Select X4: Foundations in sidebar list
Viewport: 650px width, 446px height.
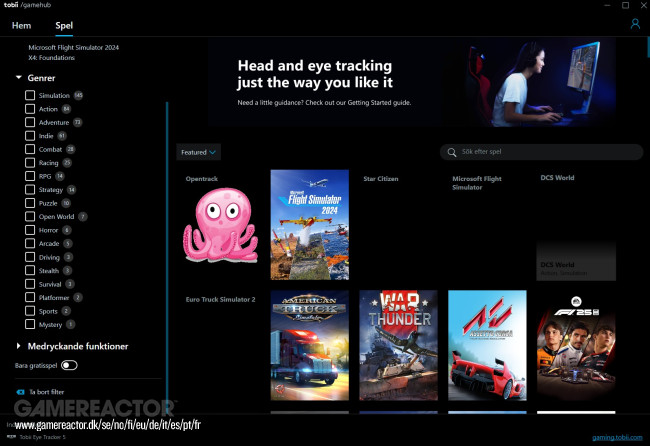tap(51, 58)
